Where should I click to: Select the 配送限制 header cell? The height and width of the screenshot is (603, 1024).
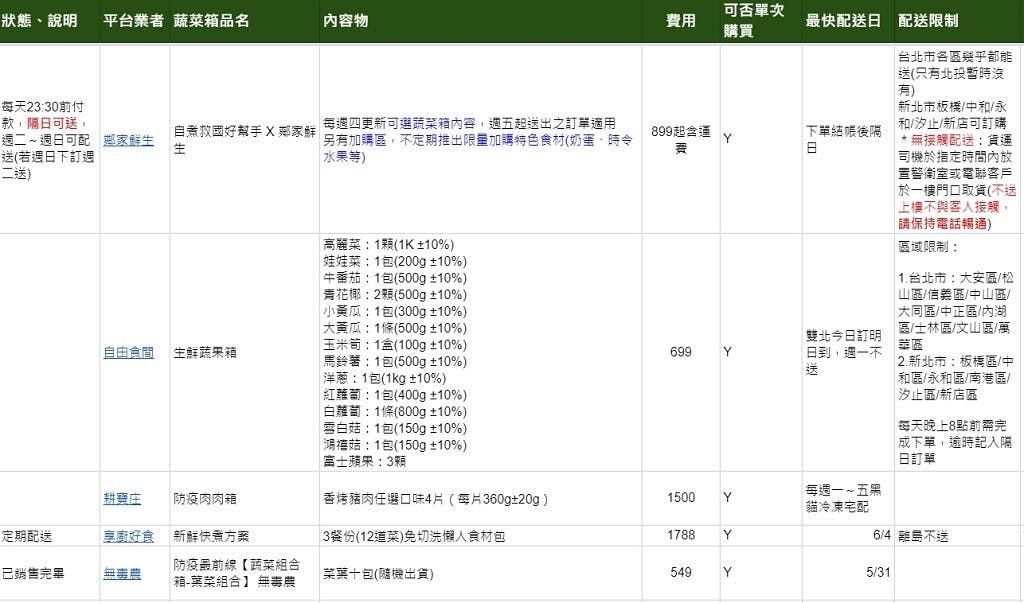(928, 21)
